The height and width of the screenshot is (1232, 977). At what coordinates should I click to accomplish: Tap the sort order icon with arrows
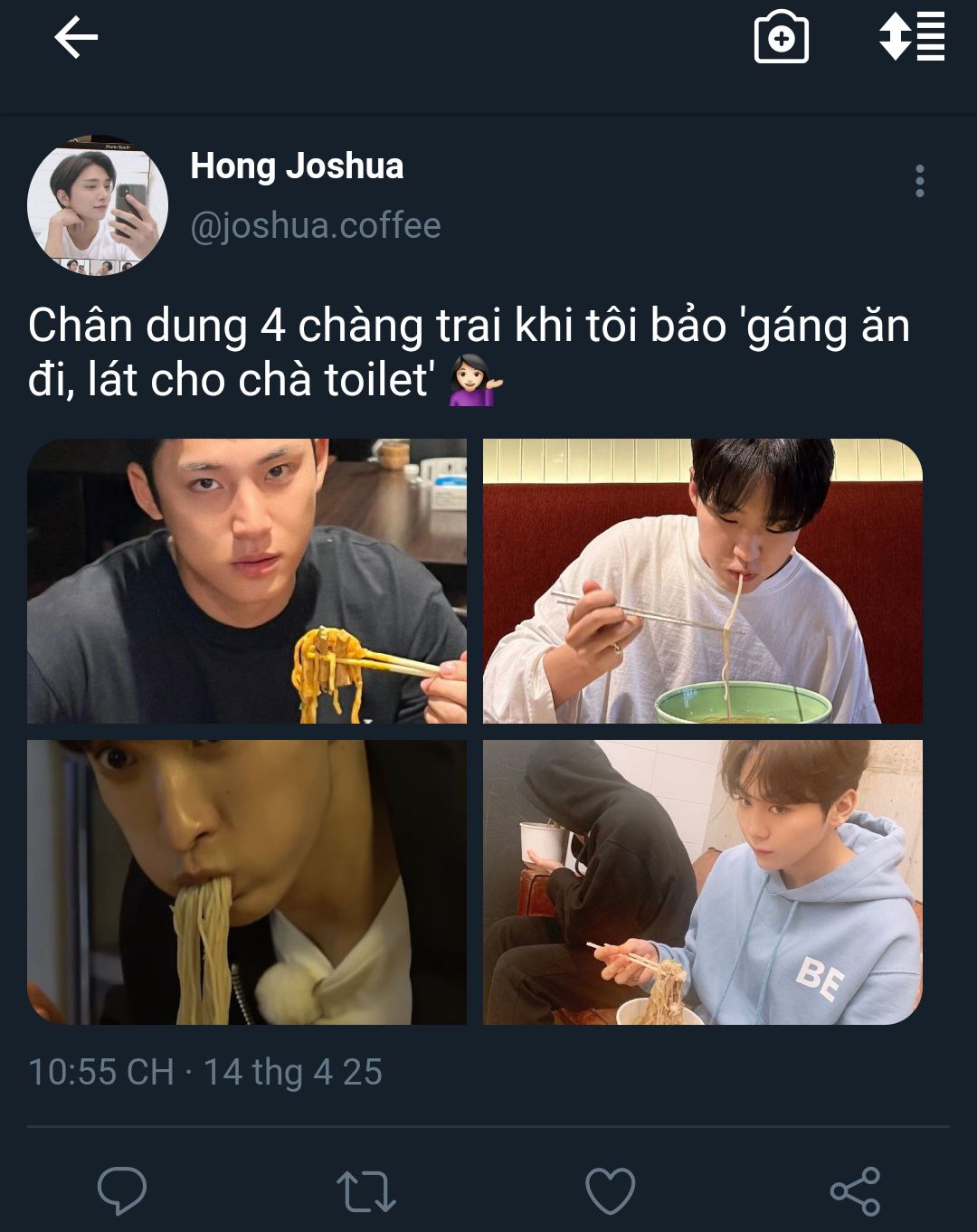[x=912, y=37]
